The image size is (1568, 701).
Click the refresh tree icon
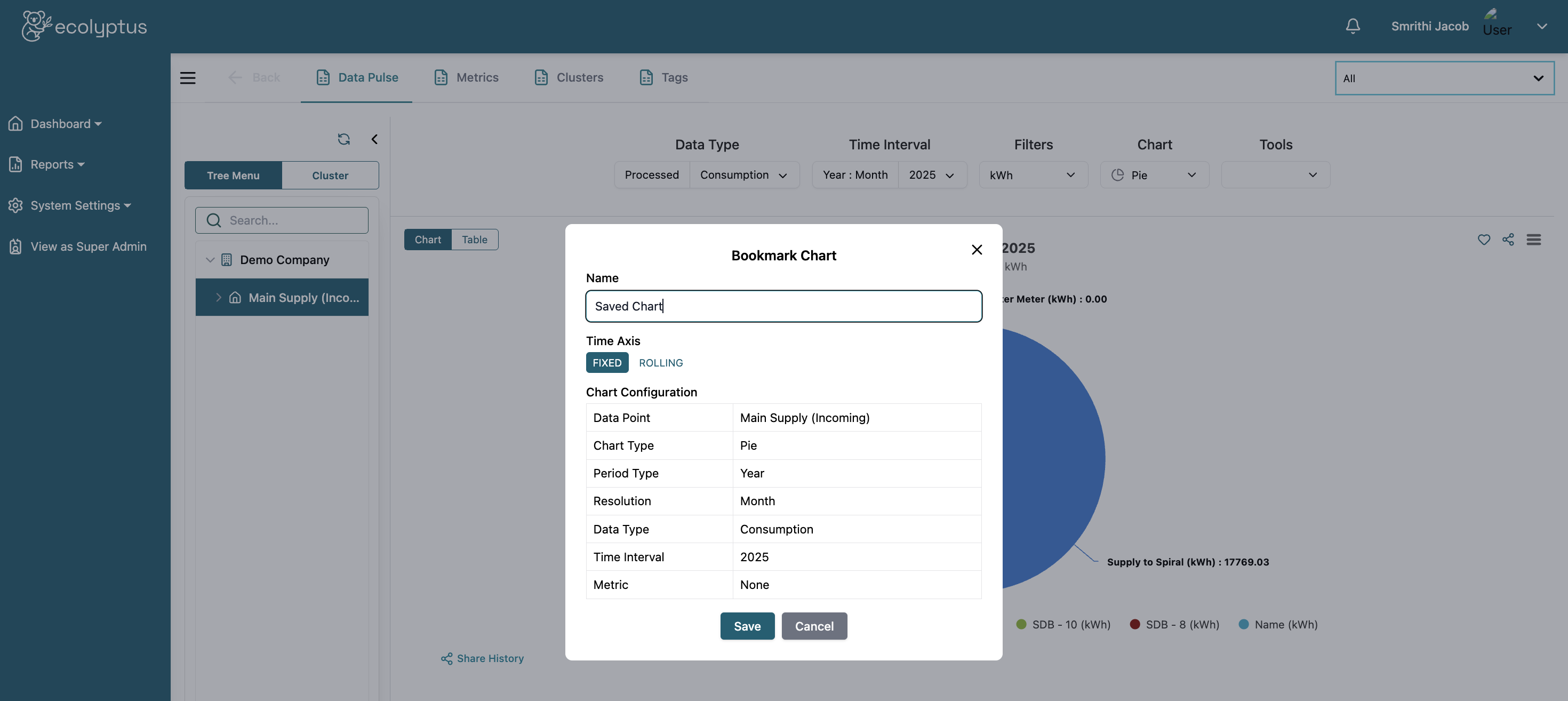343,139
